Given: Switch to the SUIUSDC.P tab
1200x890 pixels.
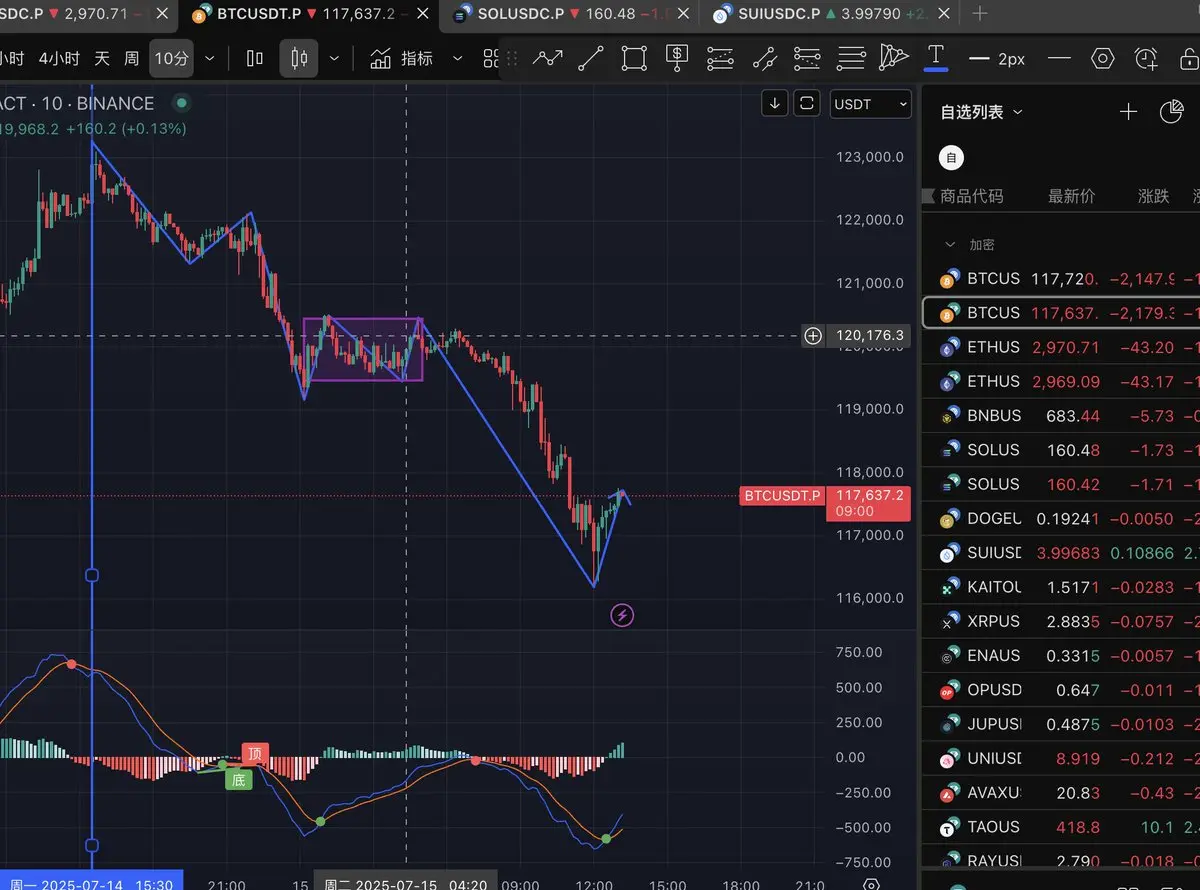Looking at the screenshot, I should coord(830,14).
